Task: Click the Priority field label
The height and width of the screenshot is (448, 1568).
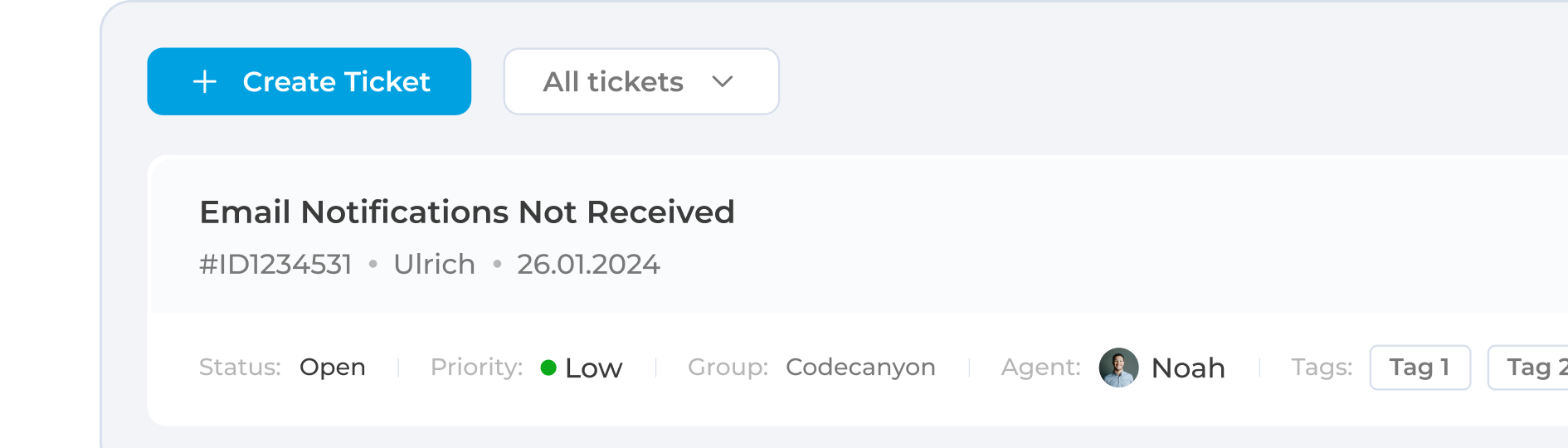Action: point(476,368)
